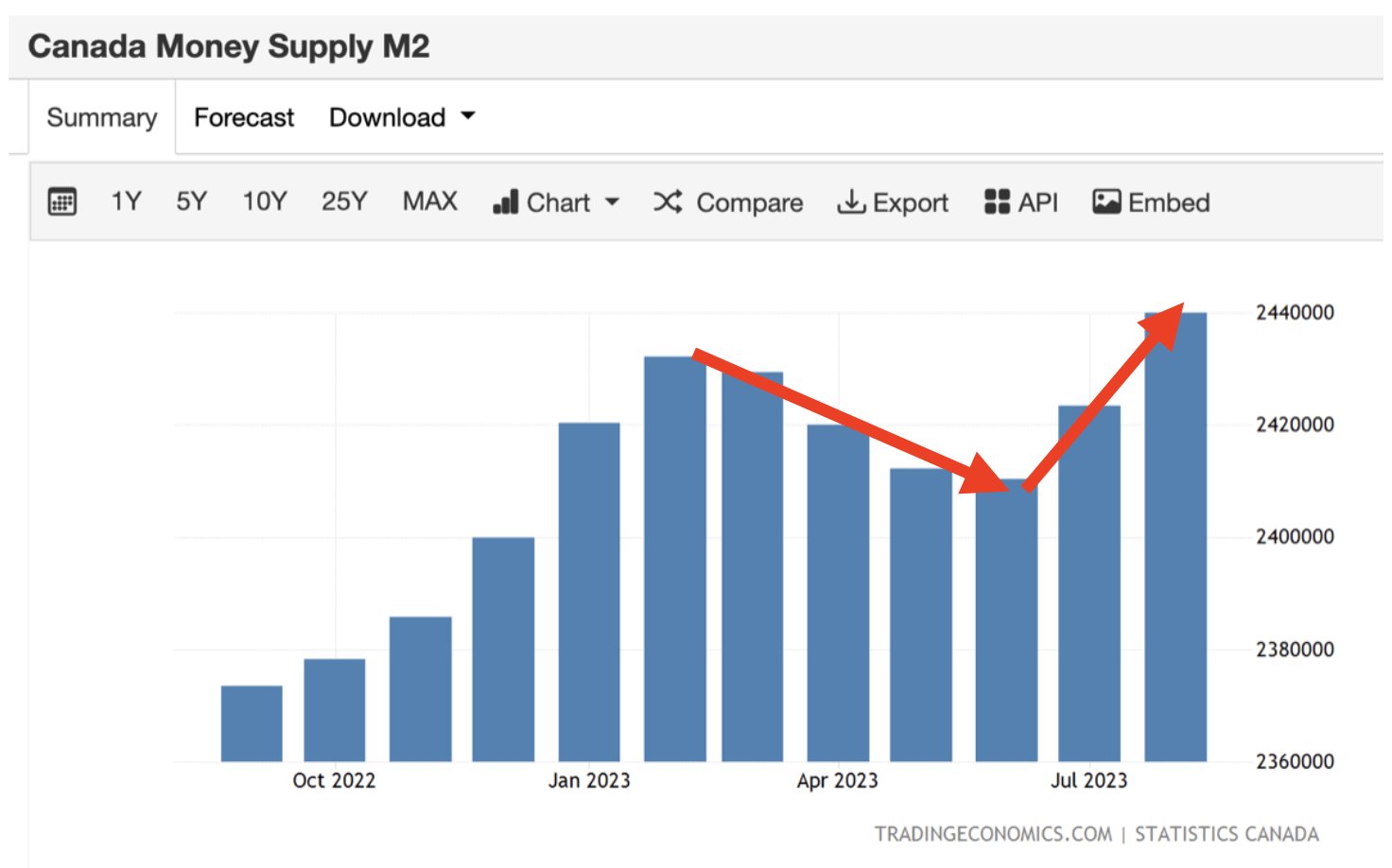
Task: Click the Oct 2022 axis label
Action: 334,781
